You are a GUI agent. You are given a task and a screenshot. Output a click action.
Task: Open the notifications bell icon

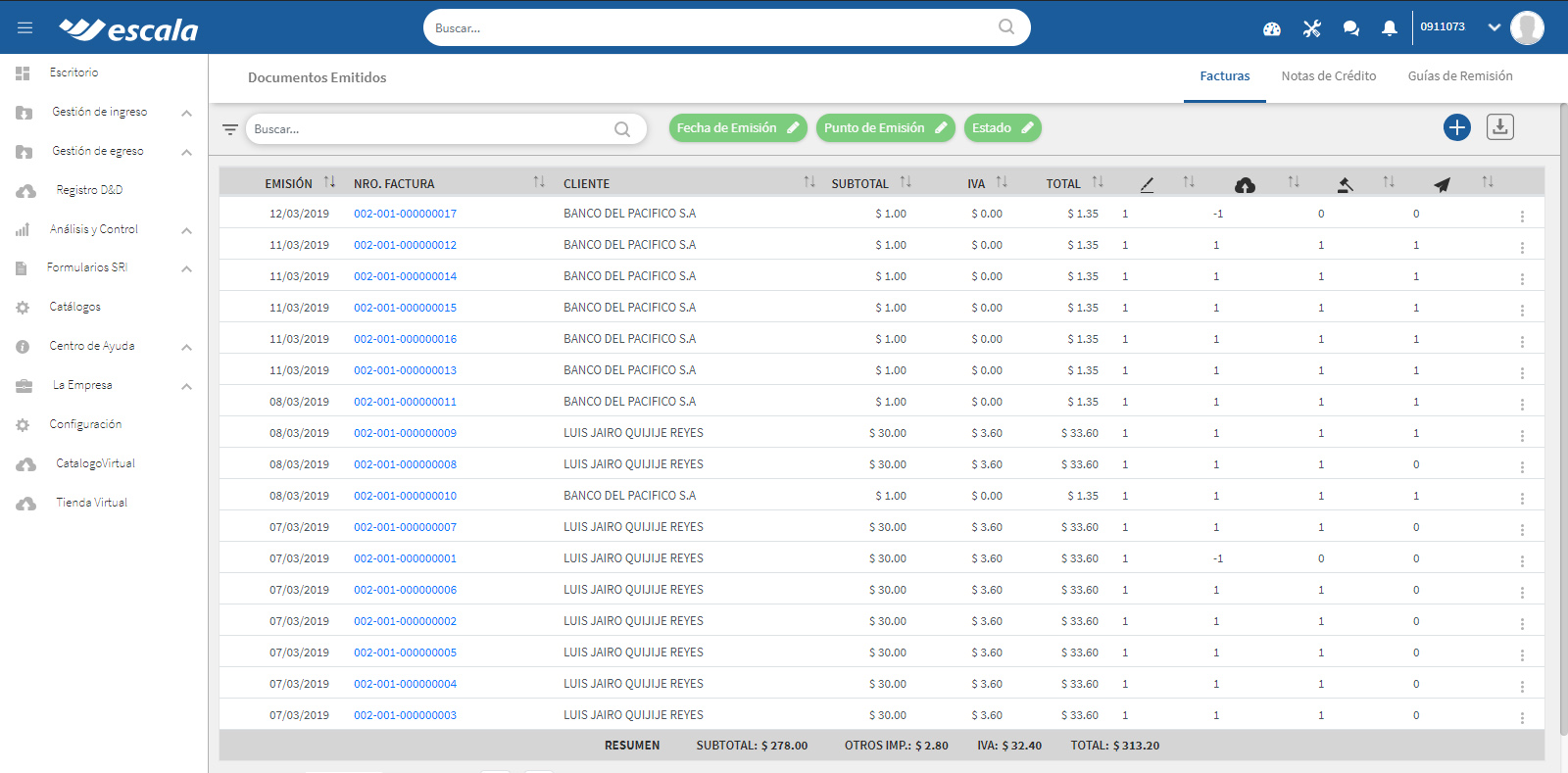click(x=1390, y=28)
